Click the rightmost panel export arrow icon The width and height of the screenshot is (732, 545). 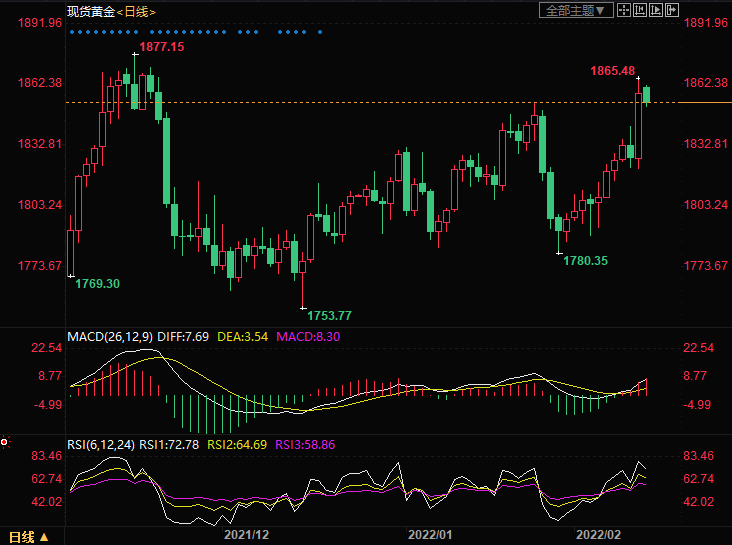[672, 10]
